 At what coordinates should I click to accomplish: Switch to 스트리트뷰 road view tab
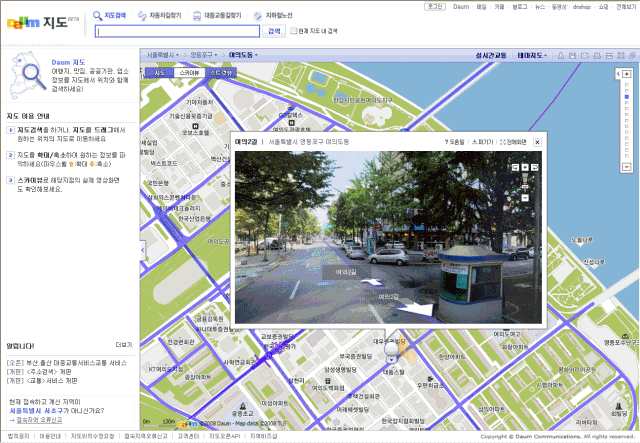(x=220, y=73)
